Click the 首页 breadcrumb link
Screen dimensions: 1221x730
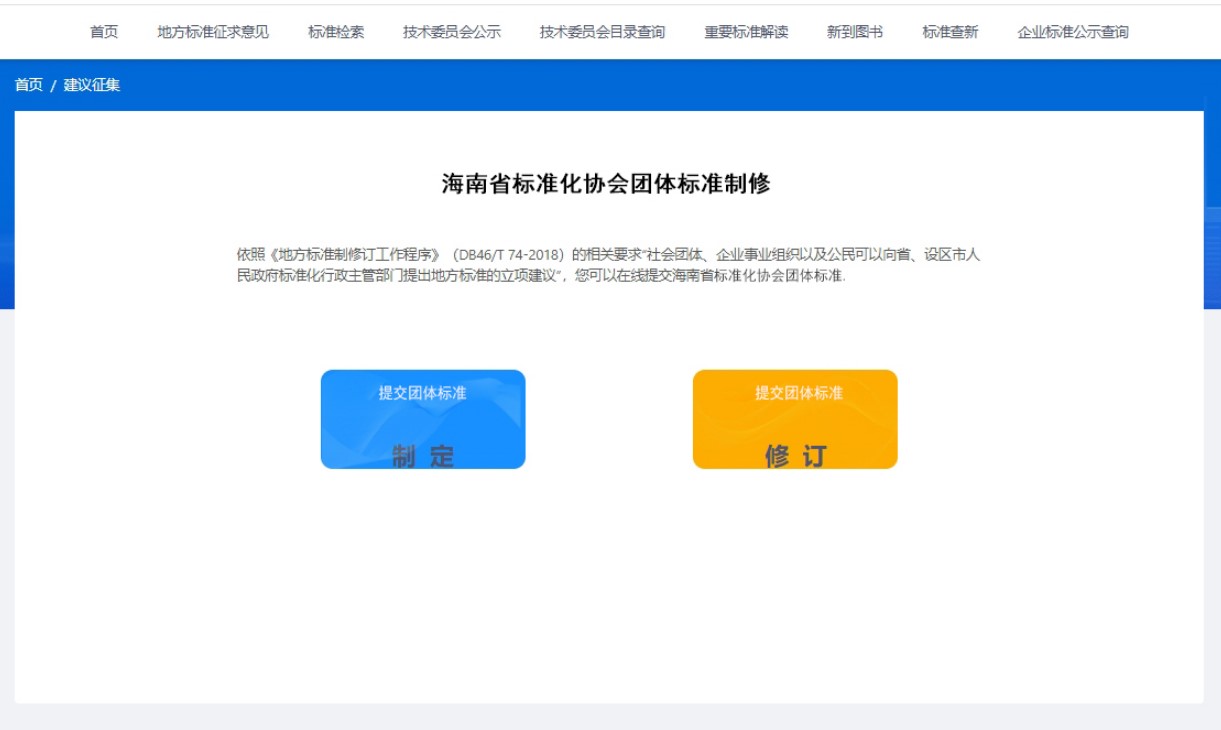29,85
